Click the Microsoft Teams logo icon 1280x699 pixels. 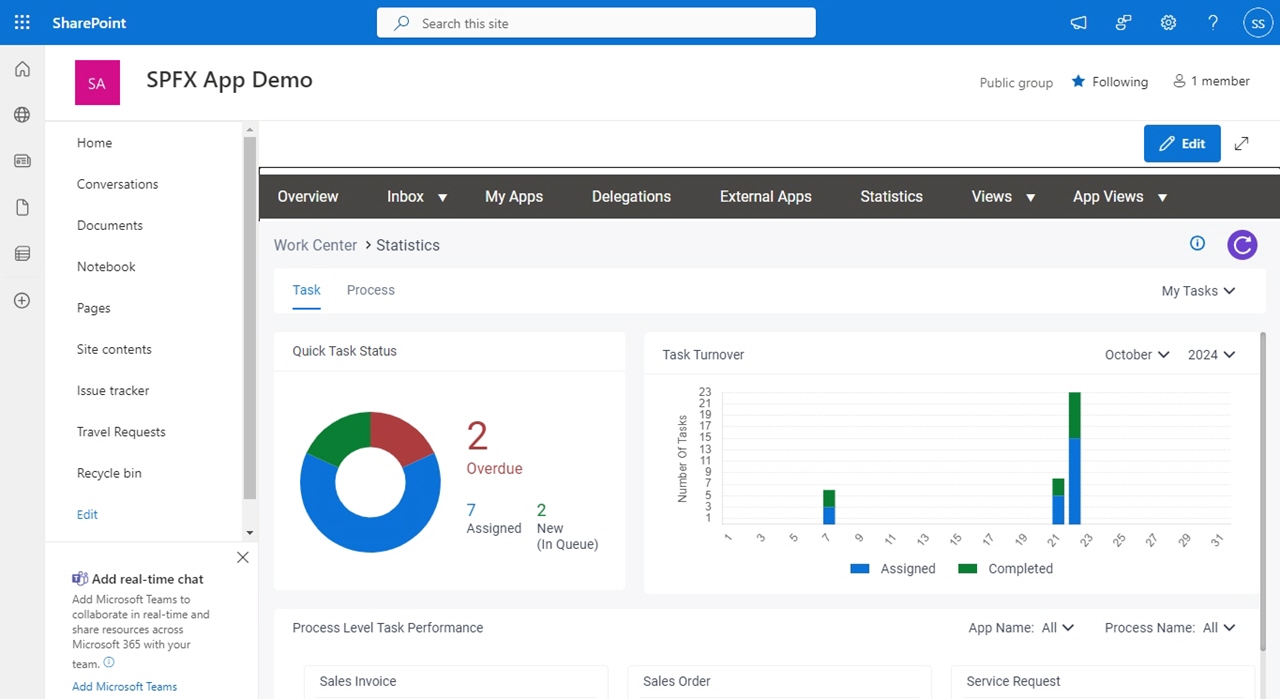[80, 578]
